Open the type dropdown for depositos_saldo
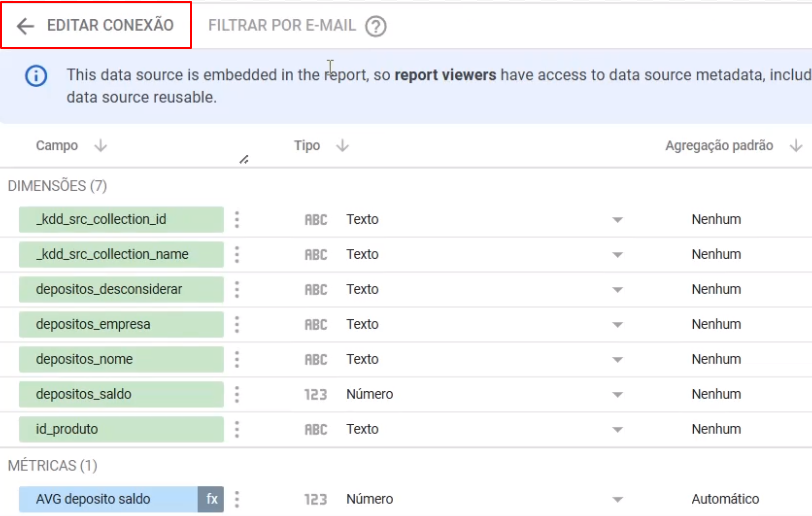The image size is (812, 516). (617, 395)
